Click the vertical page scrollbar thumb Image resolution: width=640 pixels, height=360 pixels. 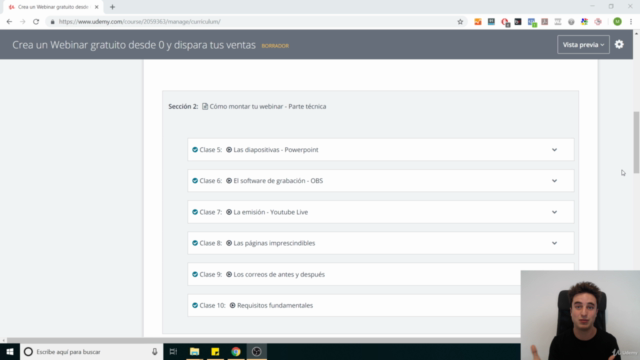pos(636,143)
